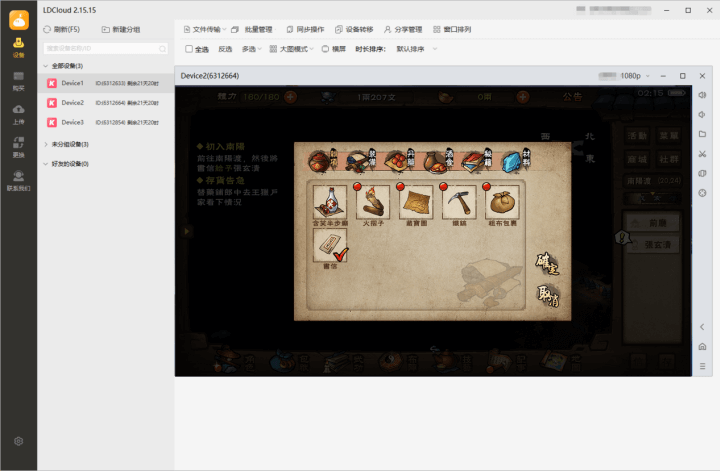Click the exclamation quest bubble icon
720x471 pixels.
point(622,237)
